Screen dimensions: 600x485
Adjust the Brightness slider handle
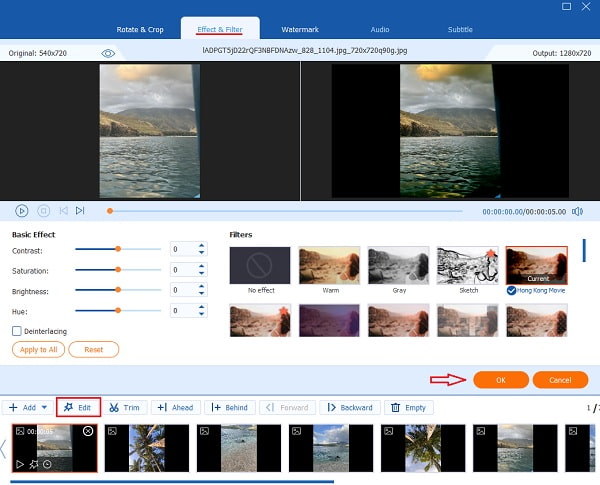118,290
